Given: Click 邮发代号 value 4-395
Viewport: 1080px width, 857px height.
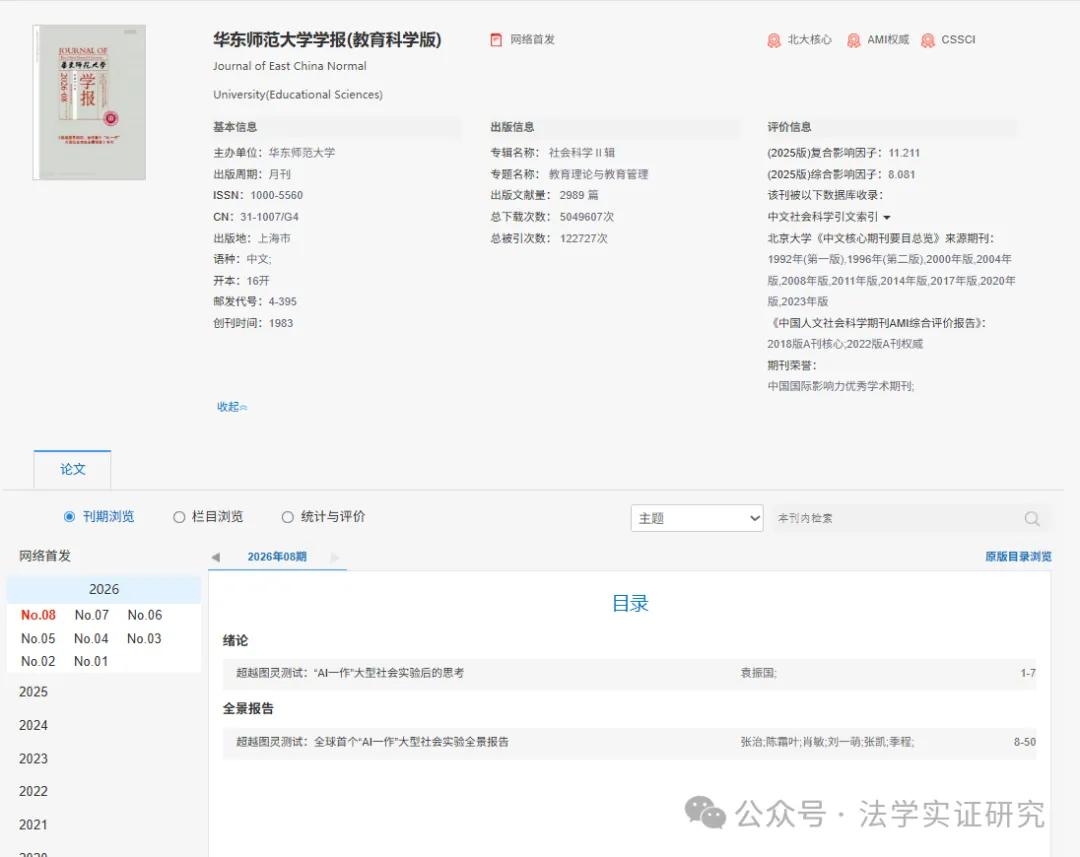Looking at the screenshot, I should [x=282, y=302].
